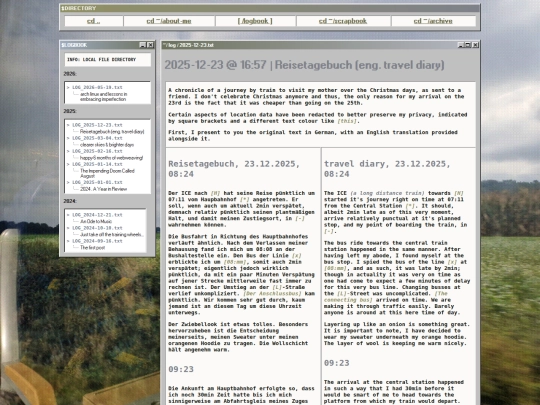Screen dimensions: 540x405
Task: Click the English heading 'travel diary, 23.12.2025, 08:24'
Action: click(387, 169)
